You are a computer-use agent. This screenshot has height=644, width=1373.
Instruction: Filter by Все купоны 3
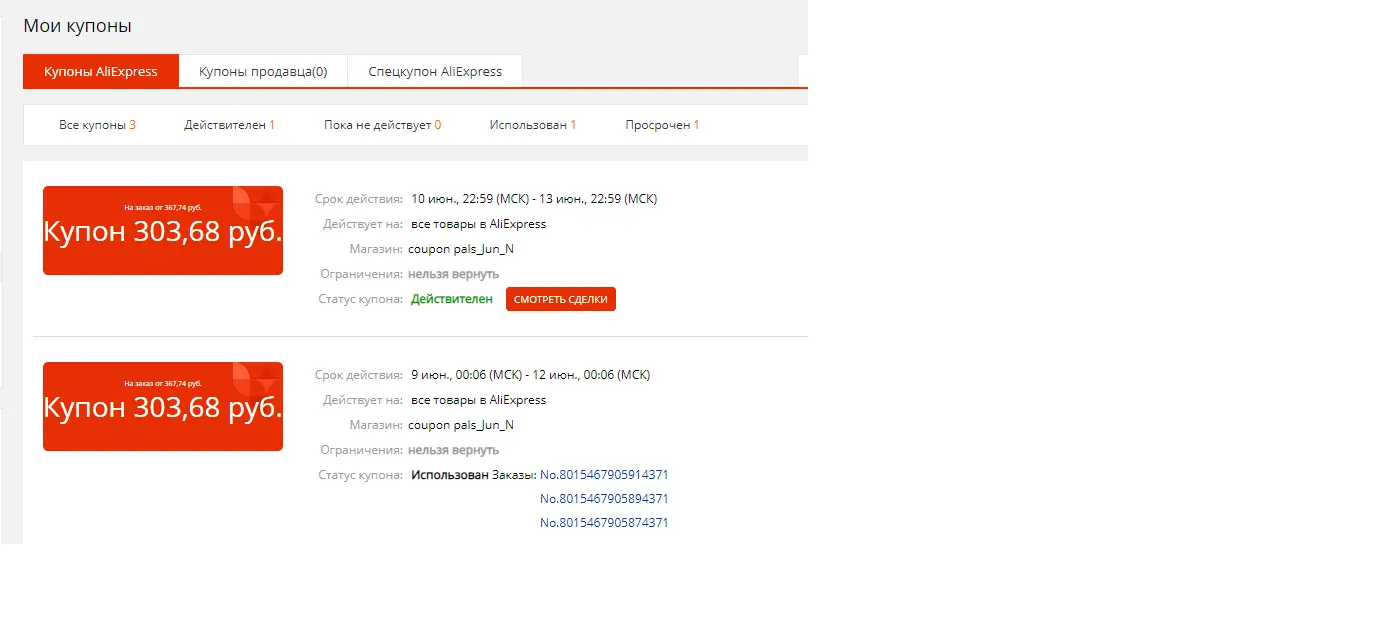(97, 125)
